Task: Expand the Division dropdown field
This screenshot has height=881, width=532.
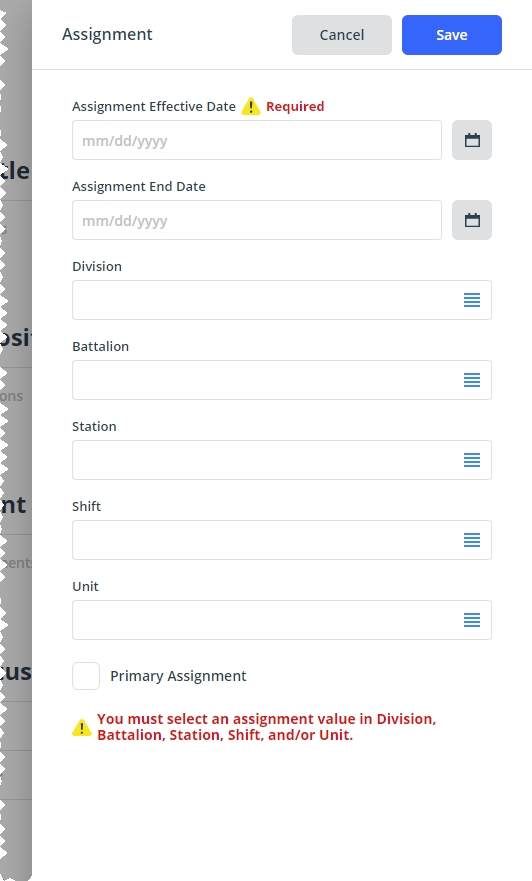Action: coord(282,300)
